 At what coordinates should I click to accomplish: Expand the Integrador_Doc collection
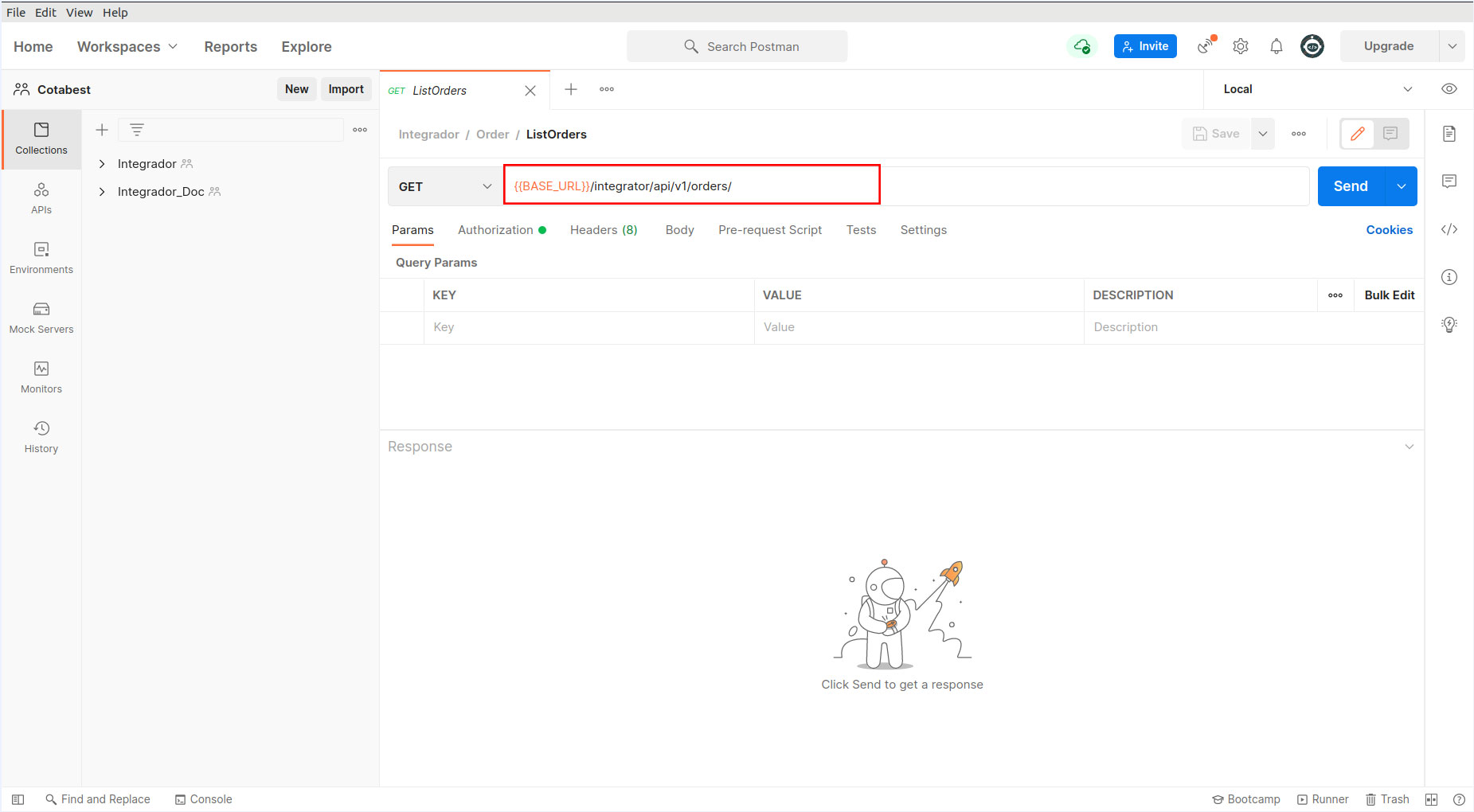pyautogui.click(x=102, y=192)
